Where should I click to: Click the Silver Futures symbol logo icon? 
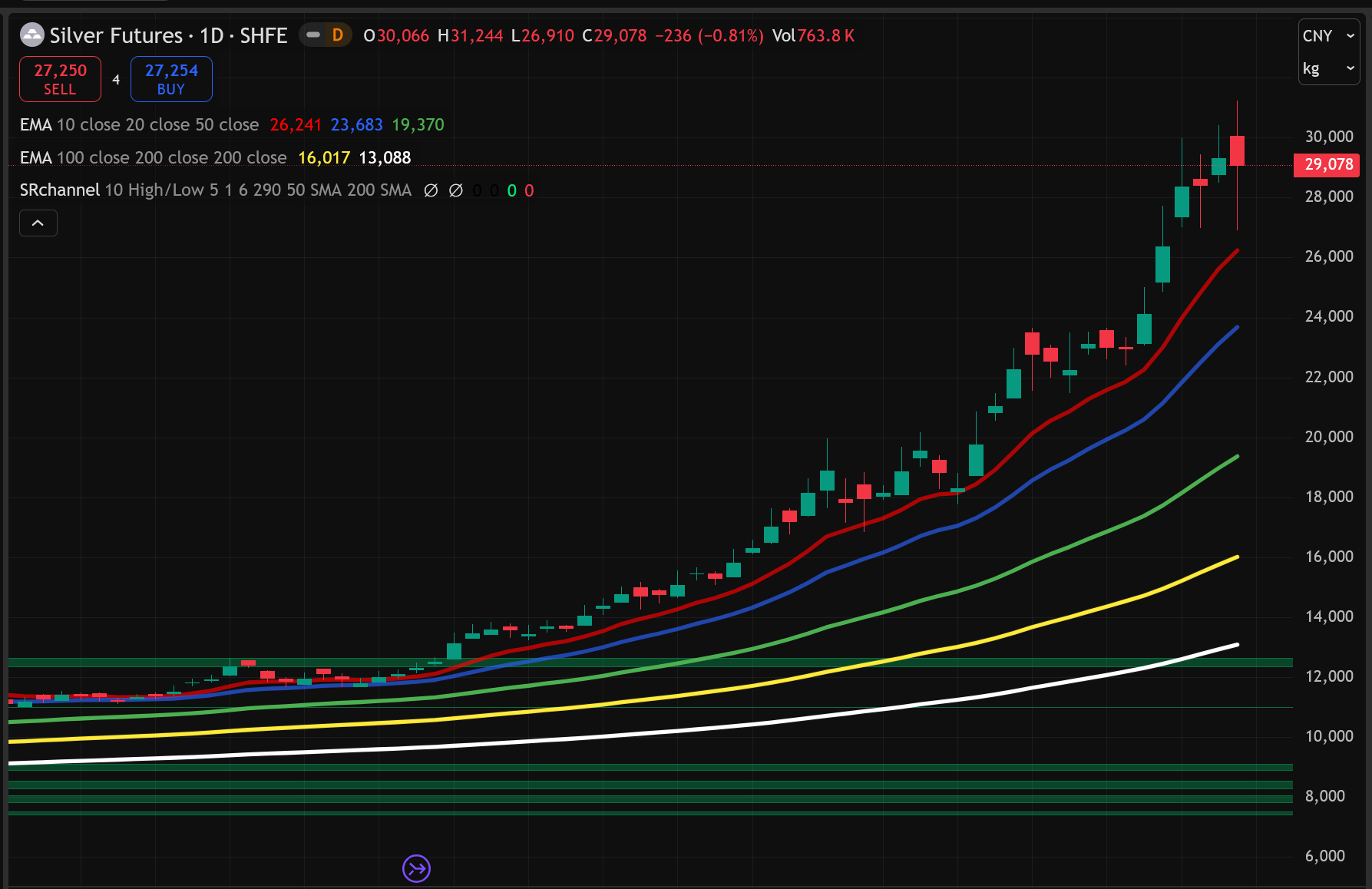coord(31,35)
